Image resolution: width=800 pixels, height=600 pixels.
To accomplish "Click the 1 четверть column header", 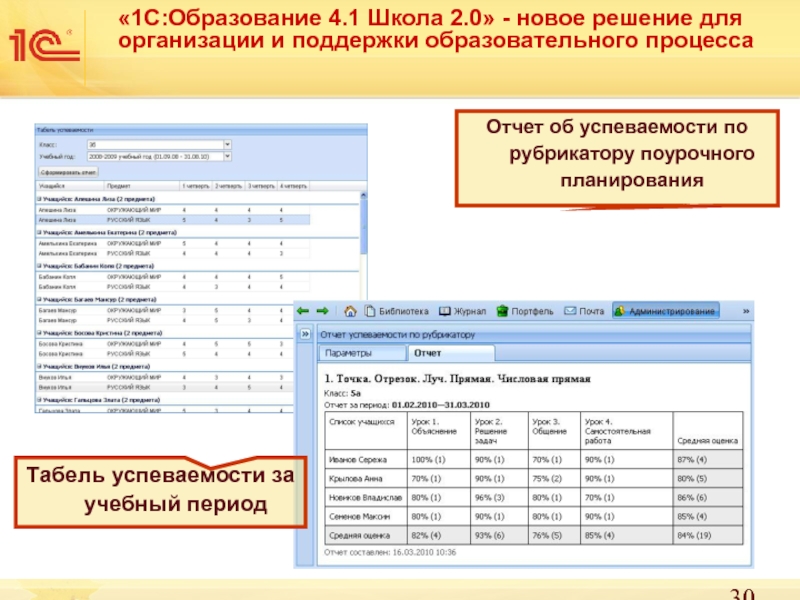I will tap(196, 186).
